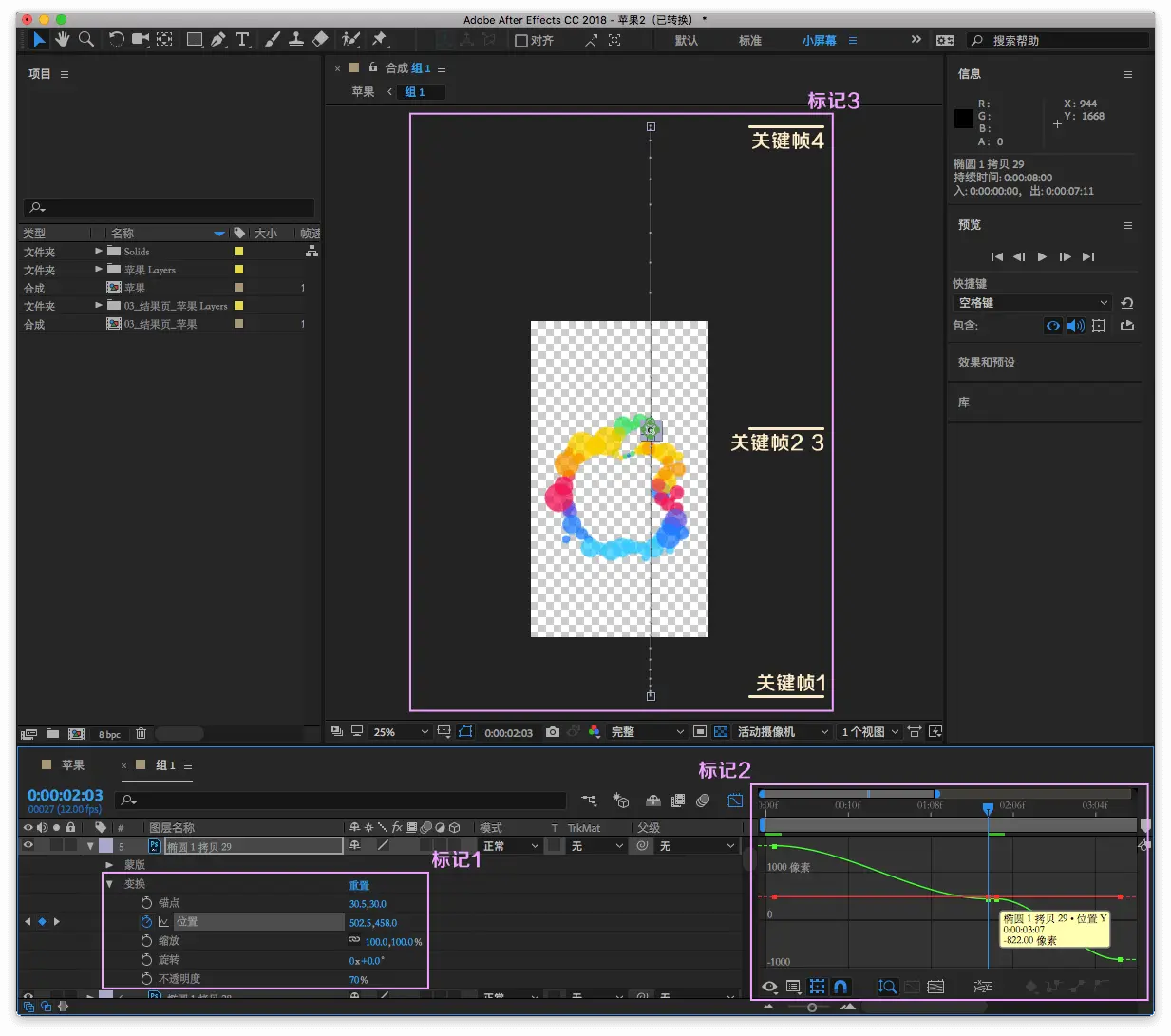Select the Zoom magnifier tool
This screenshot has height=1036, width=1171.
86,39
